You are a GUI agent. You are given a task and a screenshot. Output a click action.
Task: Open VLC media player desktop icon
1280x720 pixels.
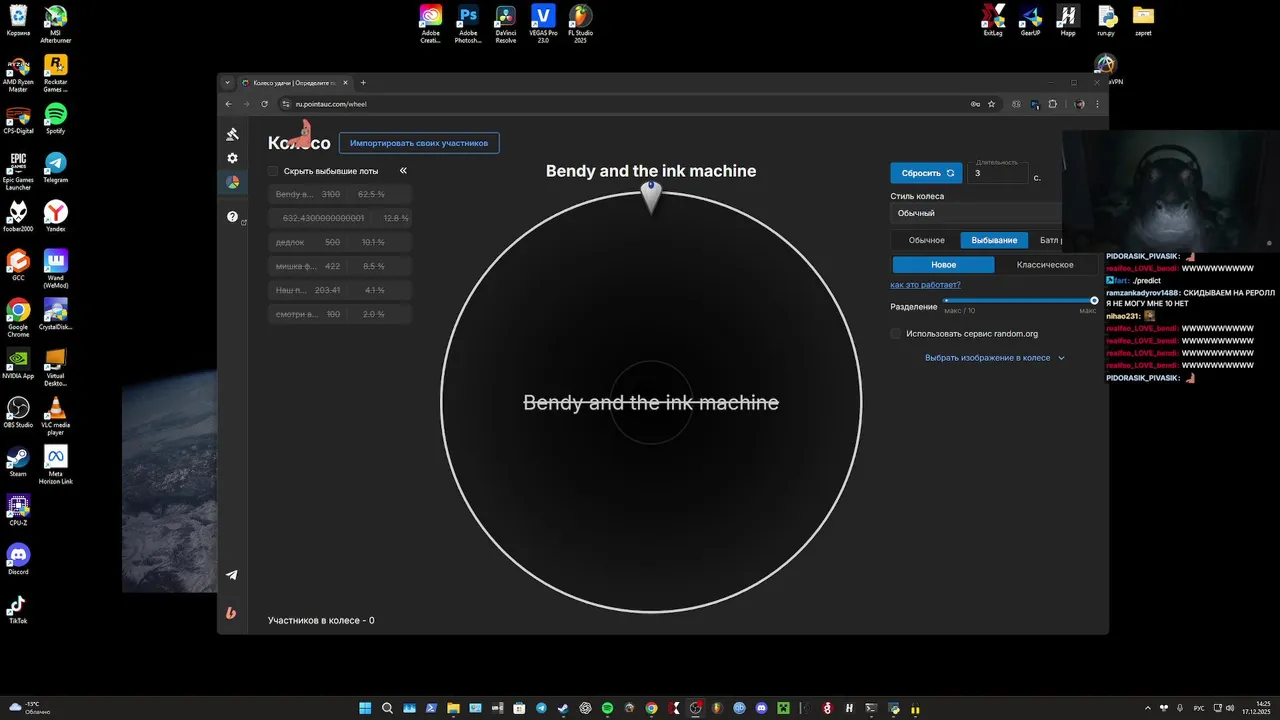pos(56,415)
